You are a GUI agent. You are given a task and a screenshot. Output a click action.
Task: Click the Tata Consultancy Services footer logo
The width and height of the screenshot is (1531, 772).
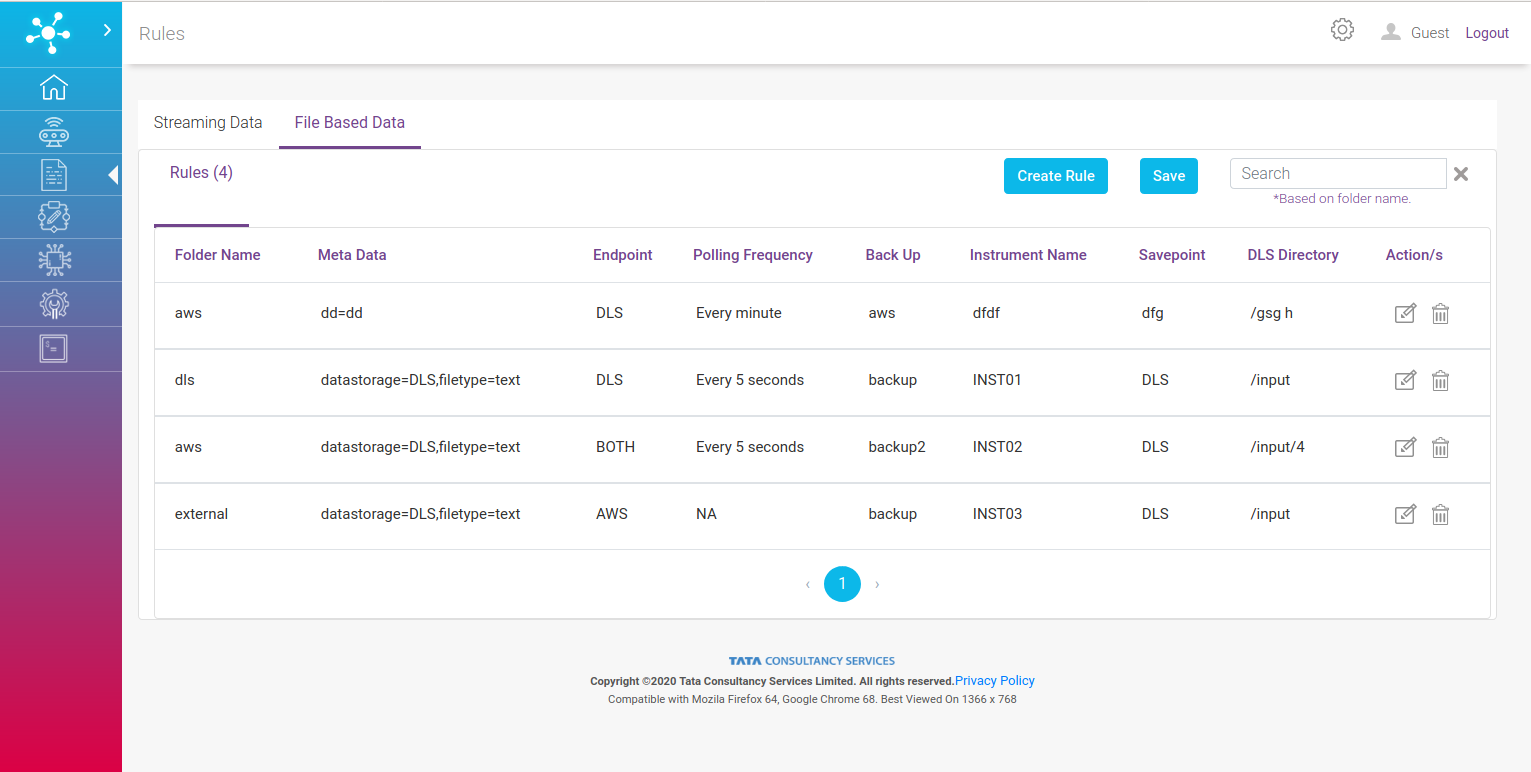tap(812, 661)
